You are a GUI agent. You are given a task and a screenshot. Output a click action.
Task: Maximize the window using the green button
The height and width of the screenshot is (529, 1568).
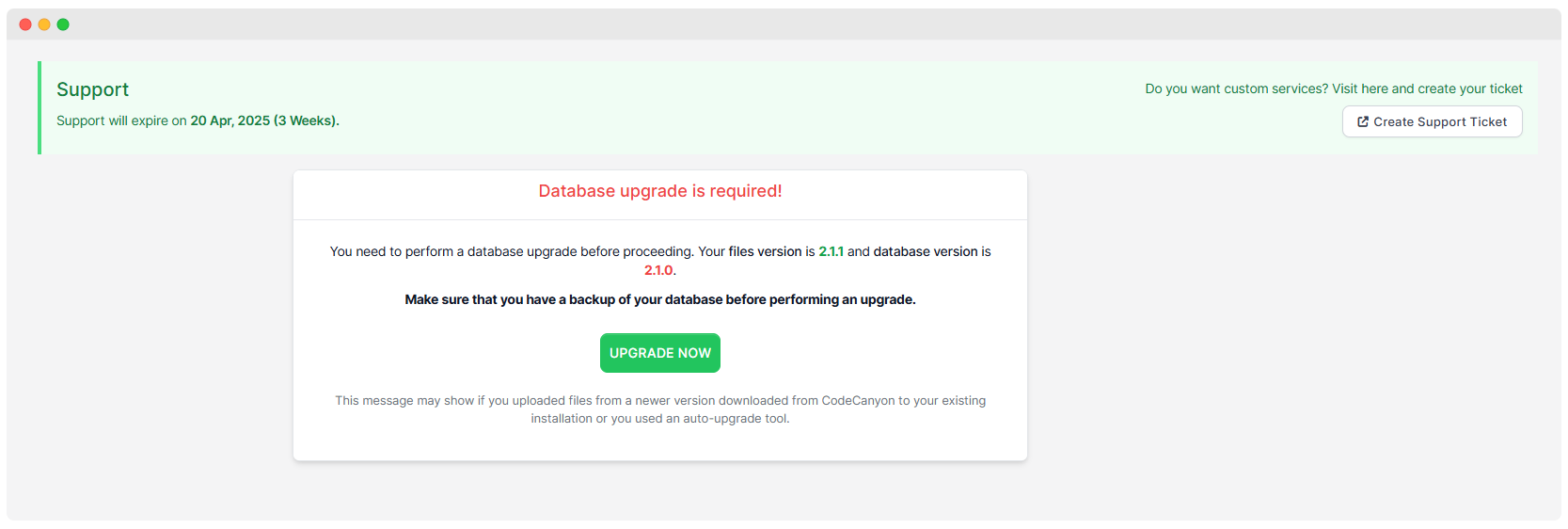coord(63,24)
